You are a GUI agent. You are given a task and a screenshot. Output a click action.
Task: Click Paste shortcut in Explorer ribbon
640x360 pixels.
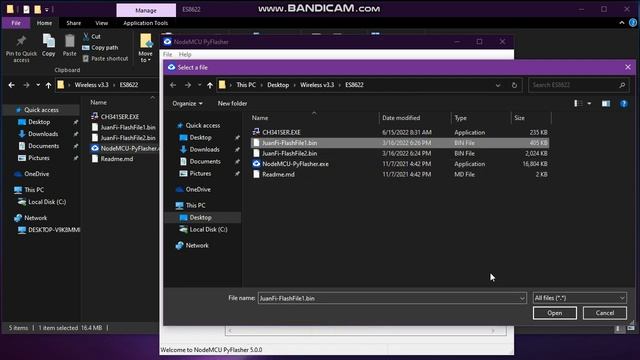pyautogui.click(x=106, y=59)
